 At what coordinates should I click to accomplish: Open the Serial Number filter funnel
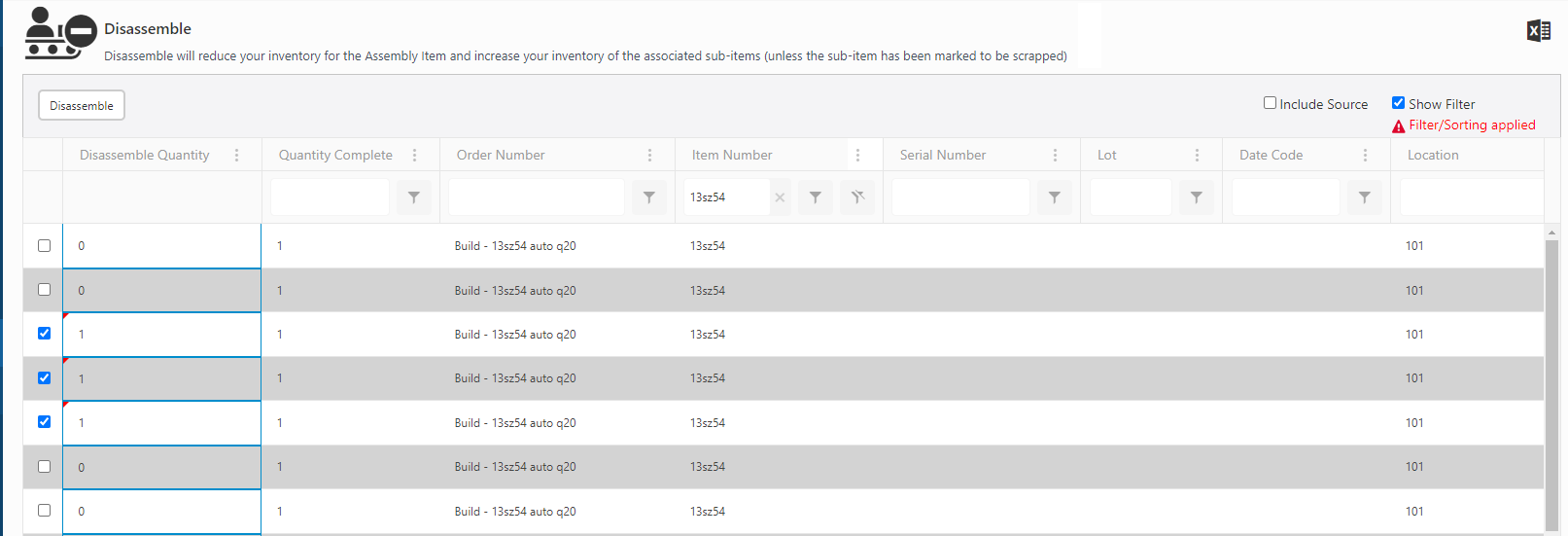pos(1055,197)
